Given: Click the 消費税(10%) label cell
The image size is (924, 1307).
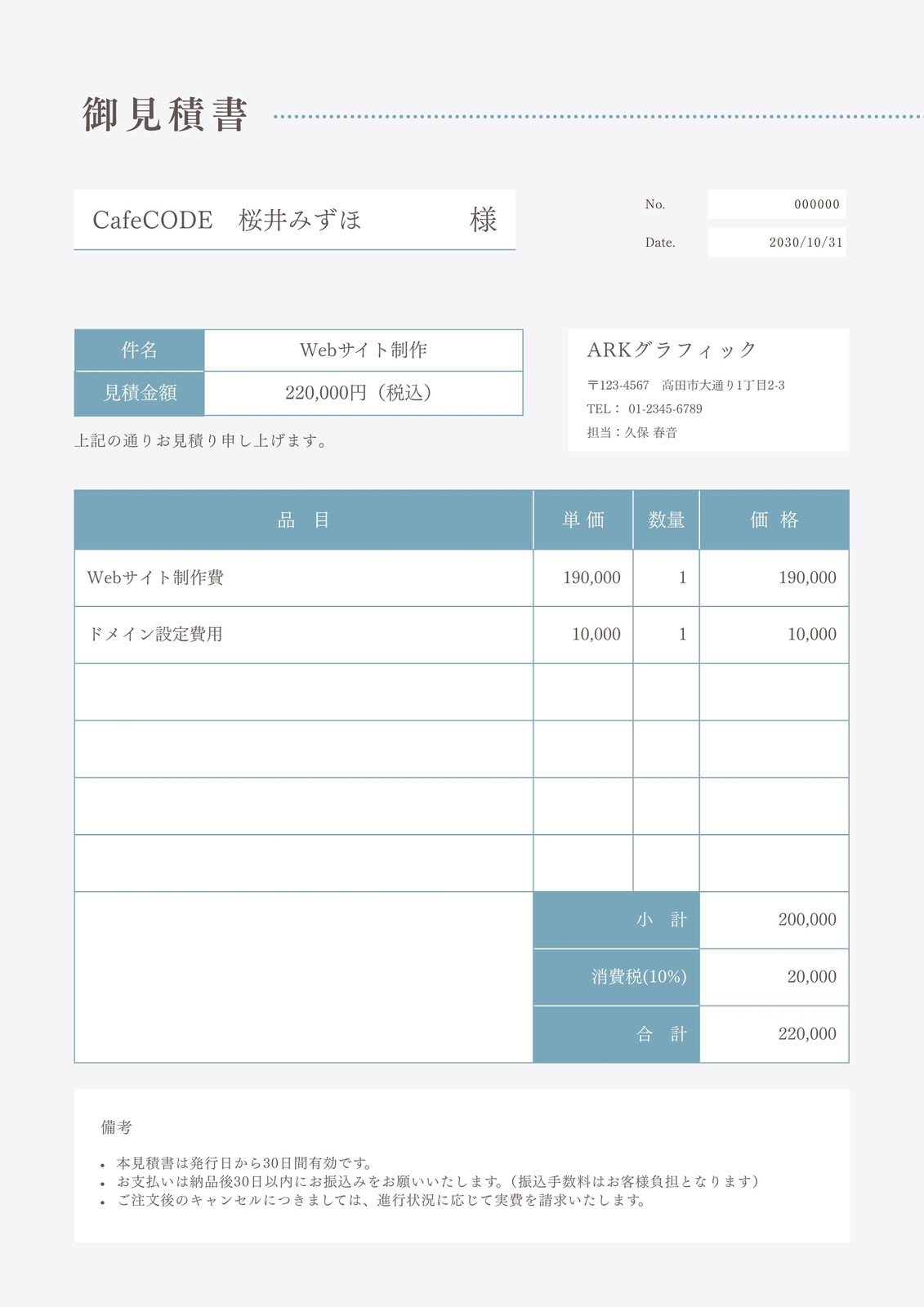Looking at the screenshot, I should (x=616, y=977).
